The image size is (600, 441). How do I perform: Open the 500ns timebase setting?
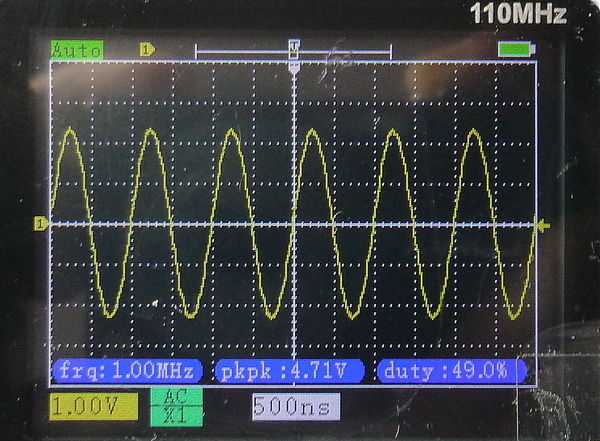294,407
